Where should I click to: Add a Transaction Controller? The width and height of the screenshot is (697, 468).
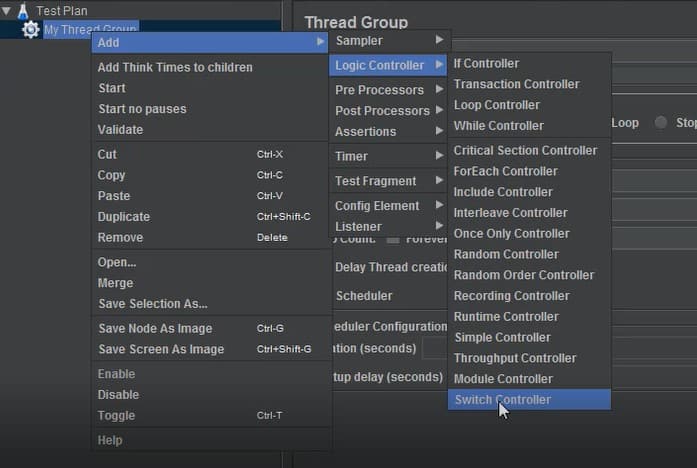[x=529, y=84]
